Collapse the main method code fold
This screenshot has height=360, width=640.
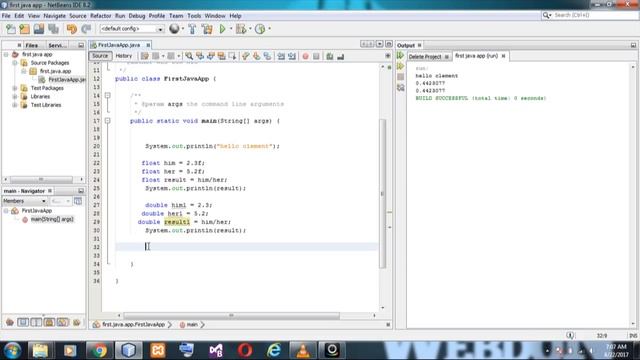[107, 121]
